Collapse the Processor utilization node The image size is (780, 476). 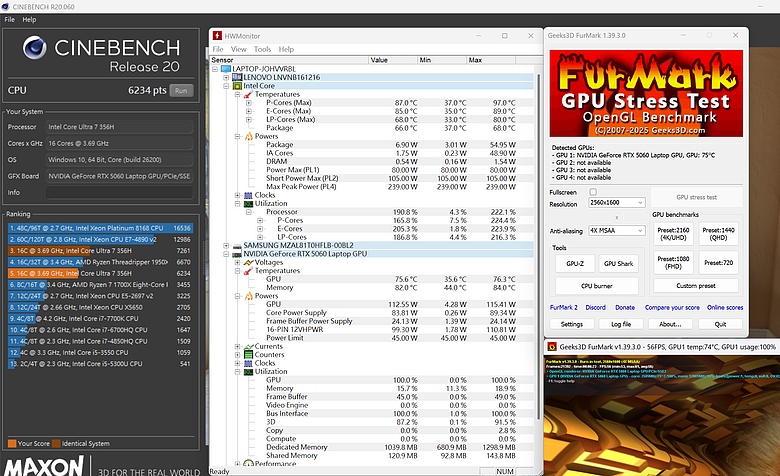(x=249, y=212)
